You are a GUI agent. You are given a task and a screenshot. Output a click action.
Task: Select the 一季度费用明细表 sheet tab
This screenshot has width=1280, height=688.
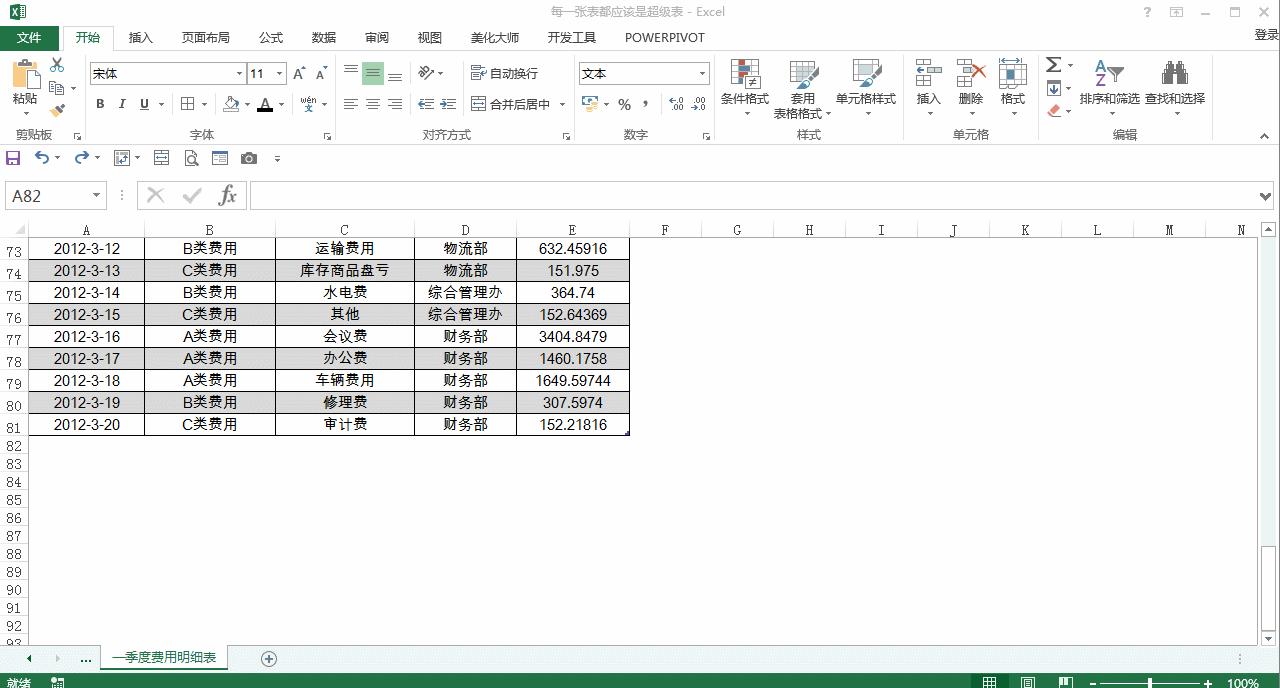165,657
